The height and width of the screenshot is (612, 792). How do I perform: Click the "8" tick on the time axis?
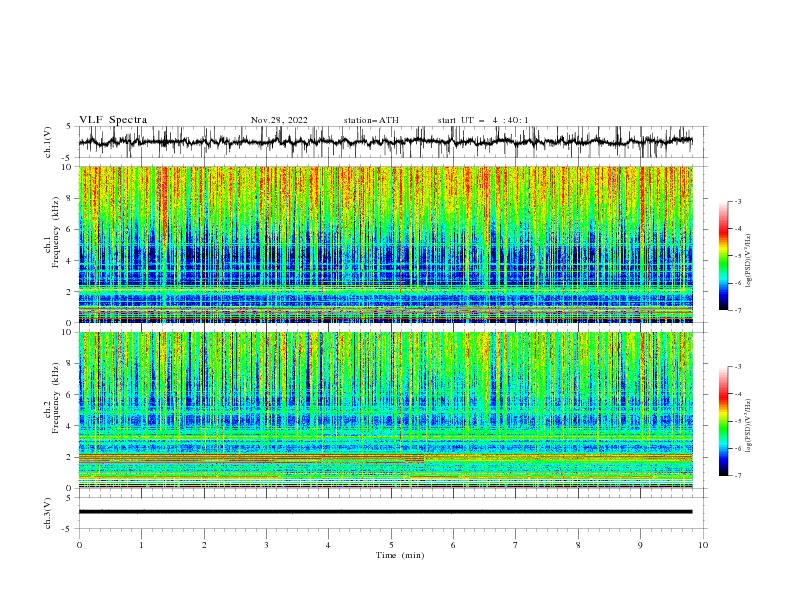tap(578, 545)
